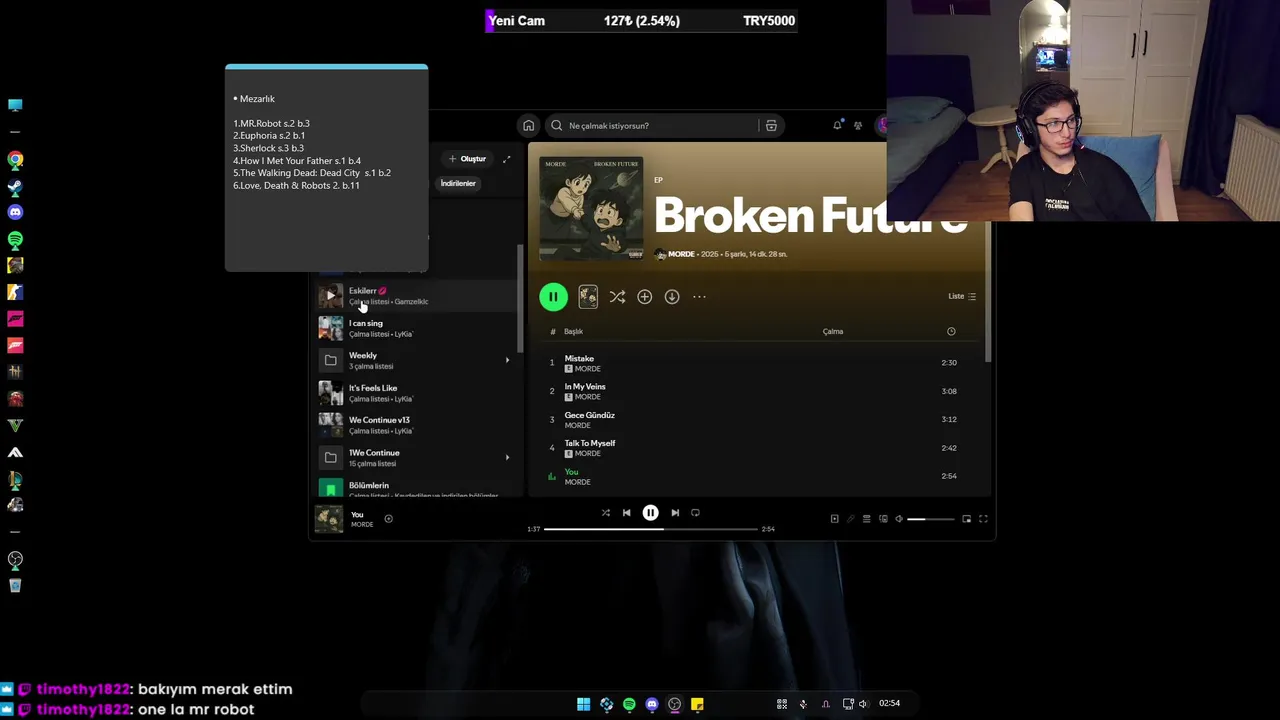Viewport: 1280px width, 720px height.
Task: Expand the Weekly folder arrow
Action: [x=507, y=360]
